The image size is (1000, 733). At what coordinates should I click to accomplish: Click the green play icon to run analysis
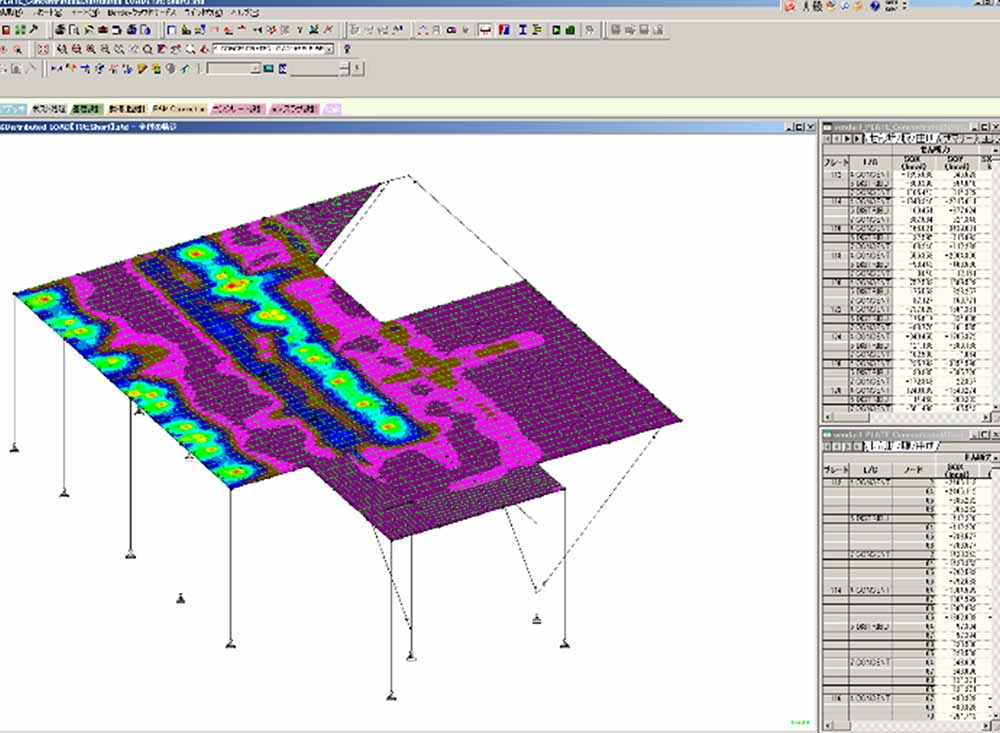556,30
